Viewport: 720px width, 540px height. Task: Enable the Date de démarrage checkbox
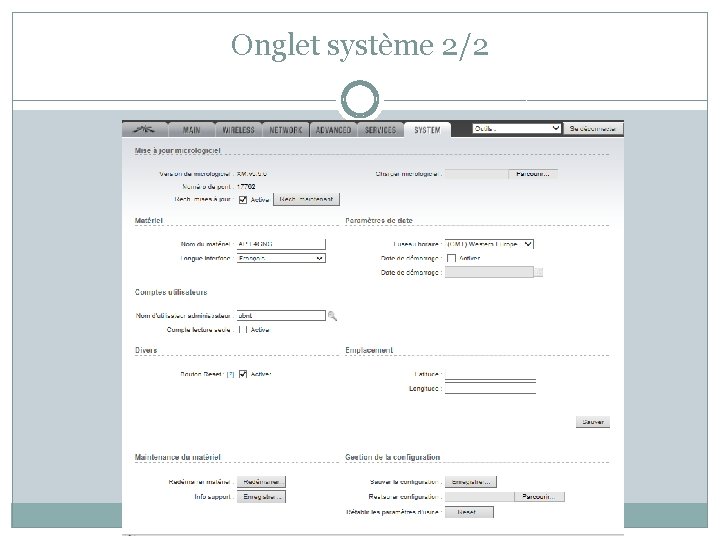pos(451,259)
